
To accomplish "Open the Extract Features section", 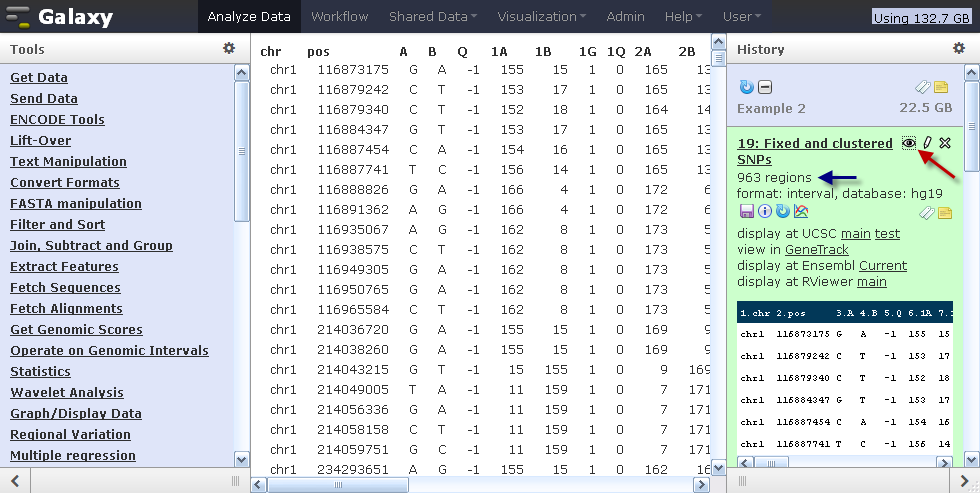I will (64, 266).
